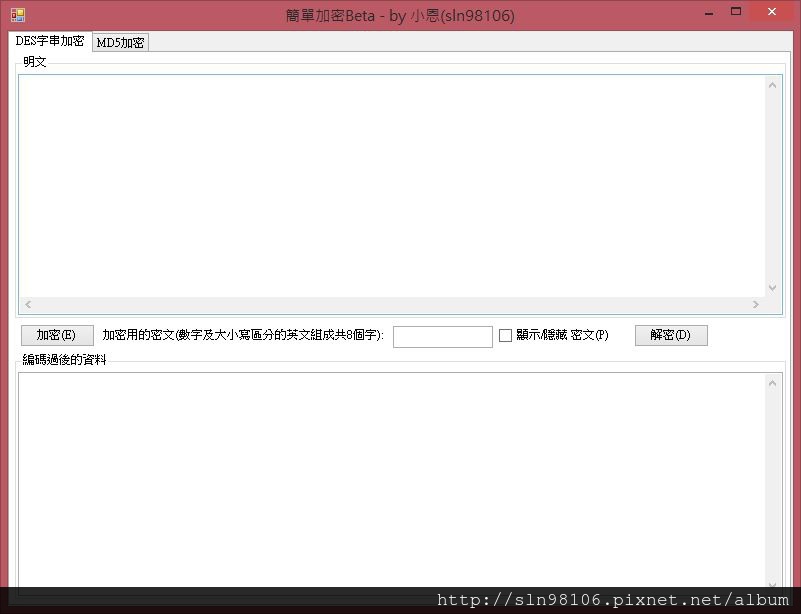The height and width of the screenshot is (614, 801).
Task: Click the application icon in title bar
Action: click(x=18, y=15)
